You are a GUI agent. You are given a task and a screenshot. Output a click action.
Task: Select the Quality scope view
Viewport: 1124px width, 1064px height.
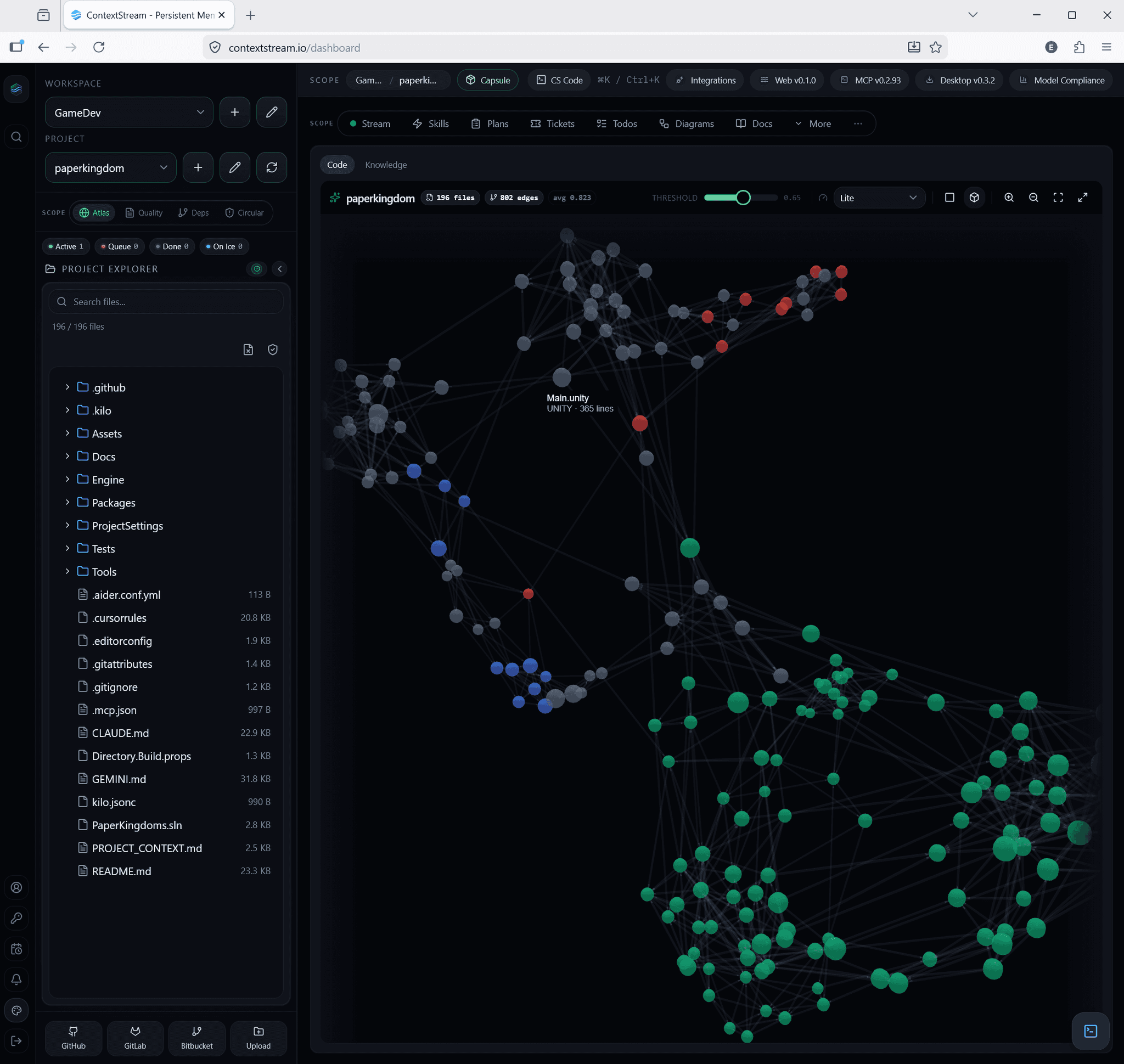[x=144, y=213]
